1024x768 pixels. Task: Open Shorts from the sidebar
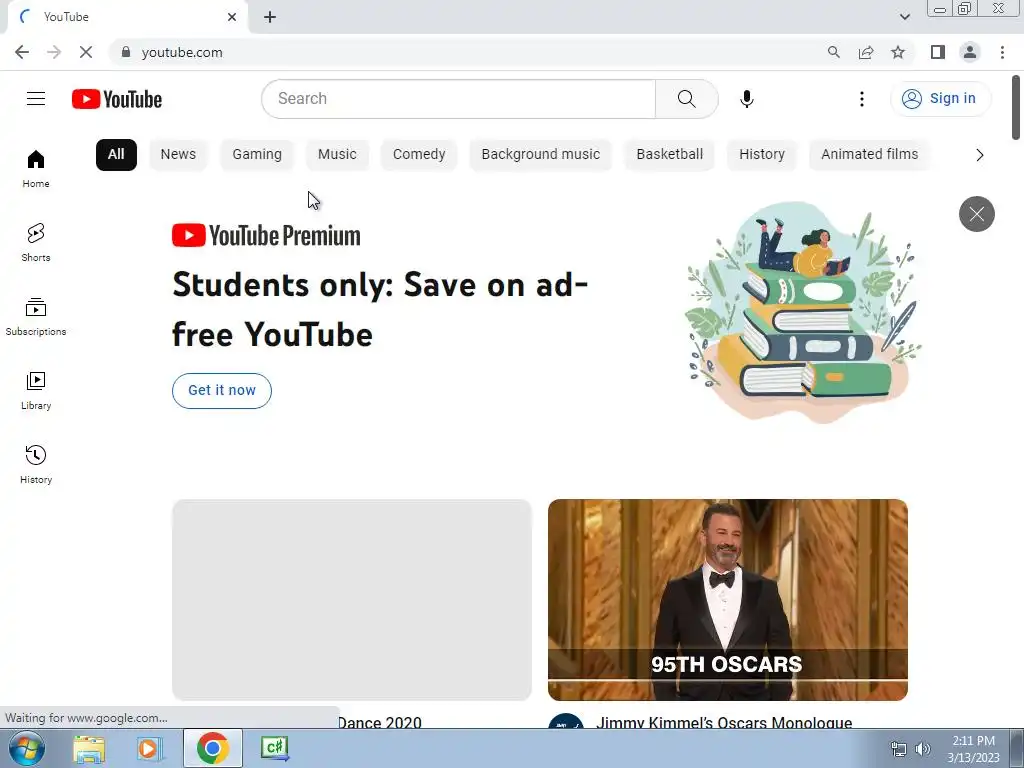(x=36, y=242)
